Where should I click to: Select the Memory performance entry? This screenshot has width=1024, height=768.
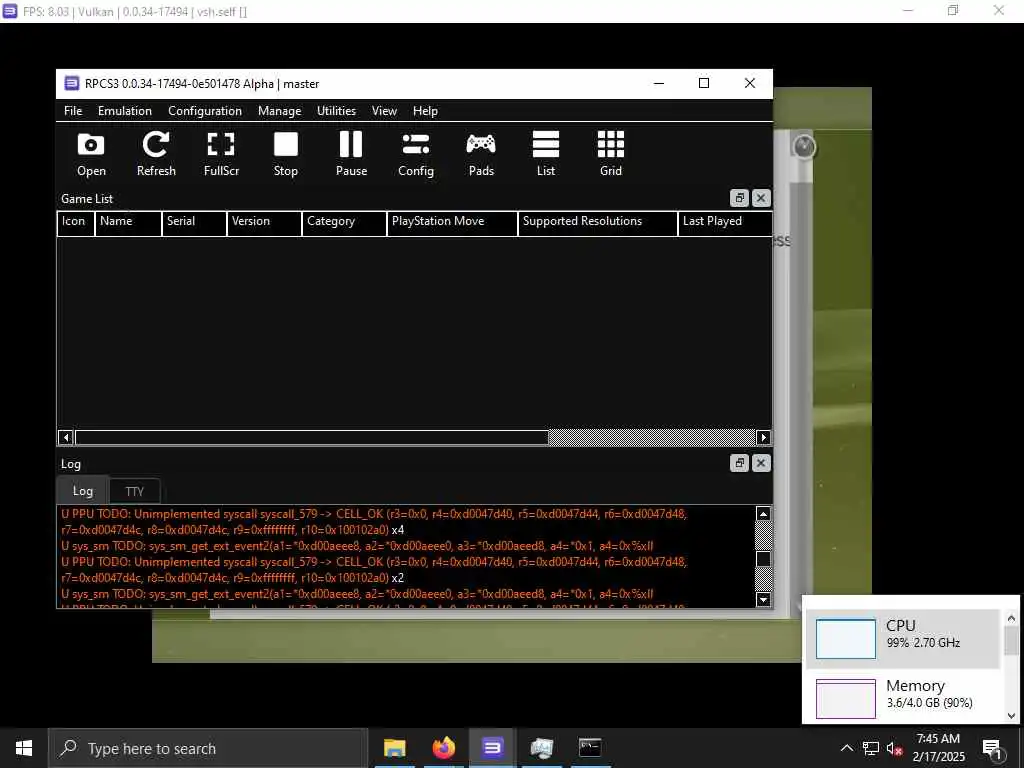(x=903, y=697)
